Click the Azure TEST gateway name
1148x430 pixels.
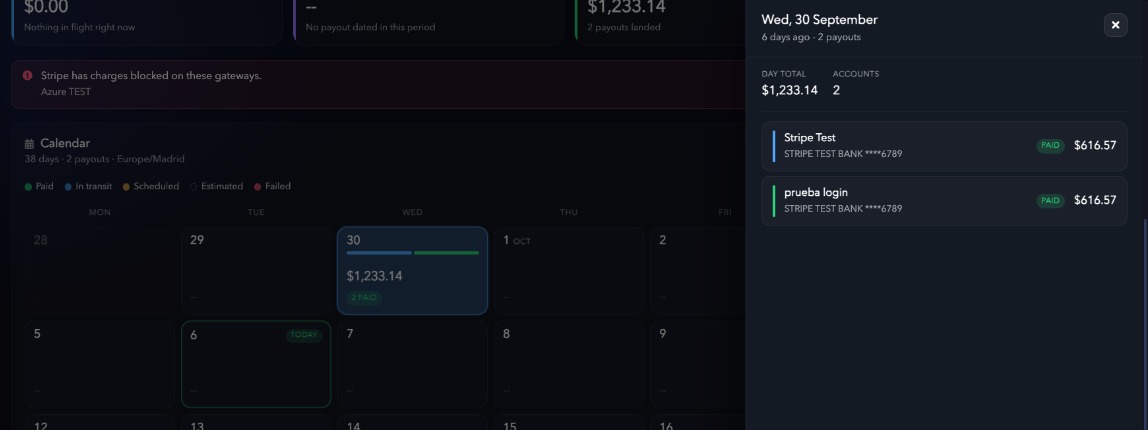click(66, 92)
